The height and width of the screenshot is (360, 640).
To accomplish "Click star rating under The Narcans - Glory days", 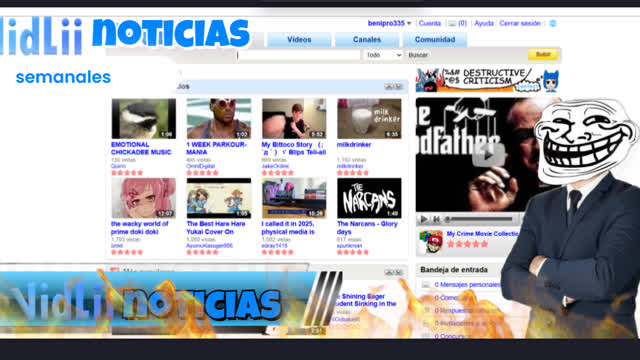I will 353,252.
